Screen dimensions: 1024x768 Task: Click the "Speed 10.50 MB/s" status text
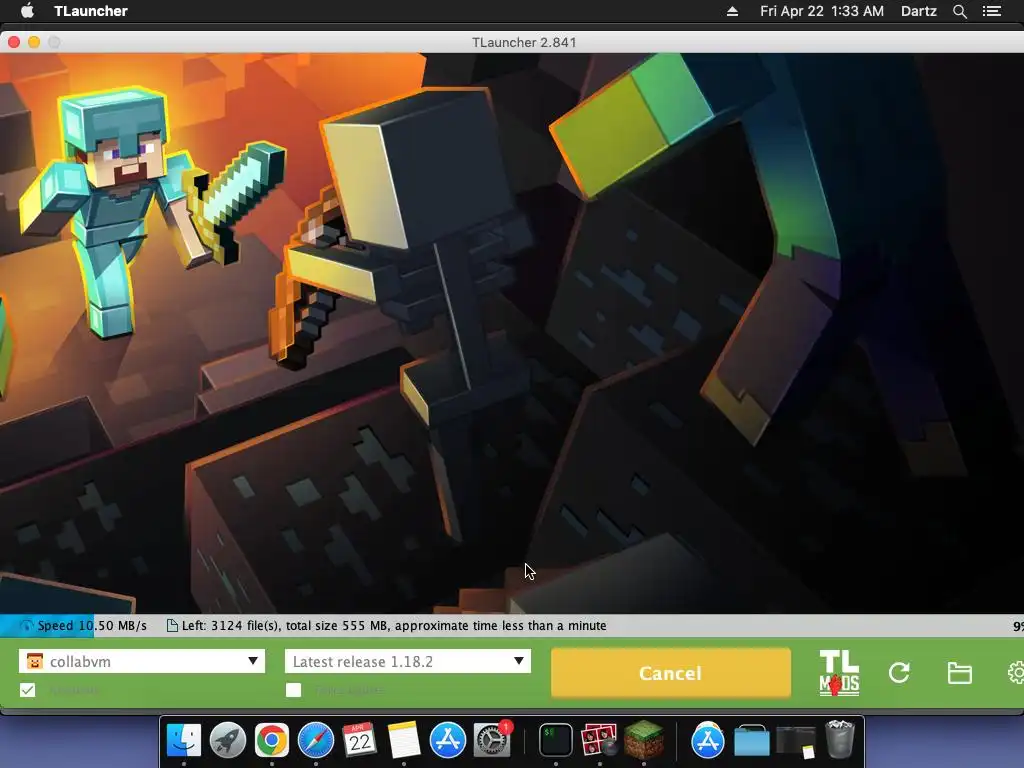(92, 626)
